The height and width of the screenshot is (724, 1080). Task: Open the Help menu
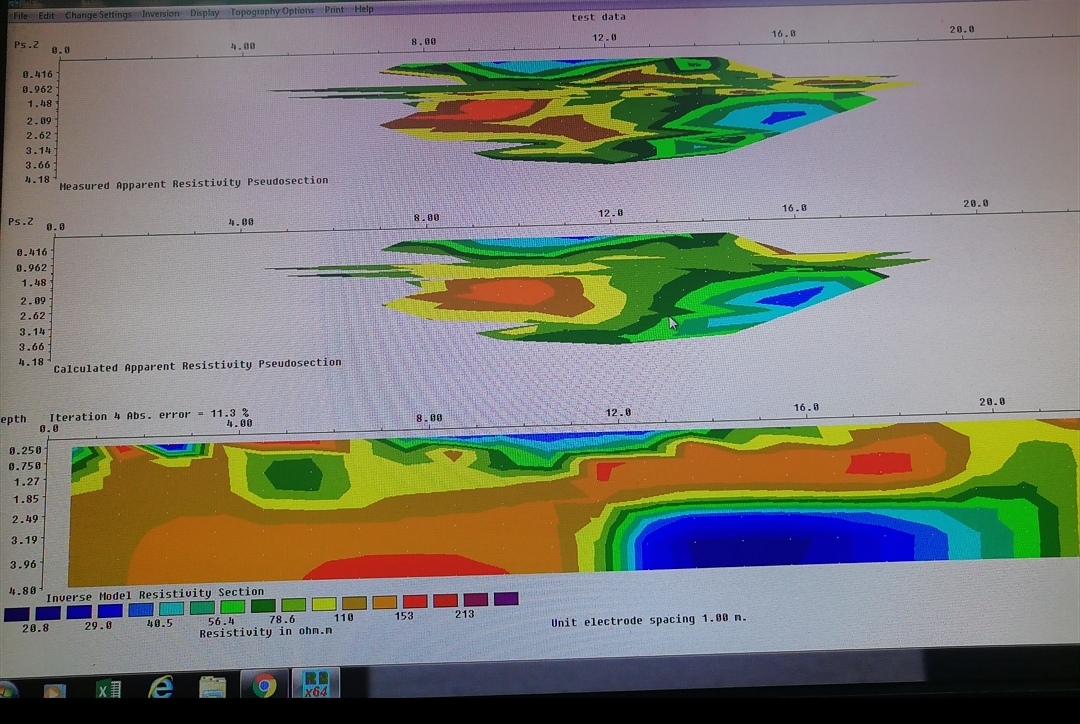364,9
